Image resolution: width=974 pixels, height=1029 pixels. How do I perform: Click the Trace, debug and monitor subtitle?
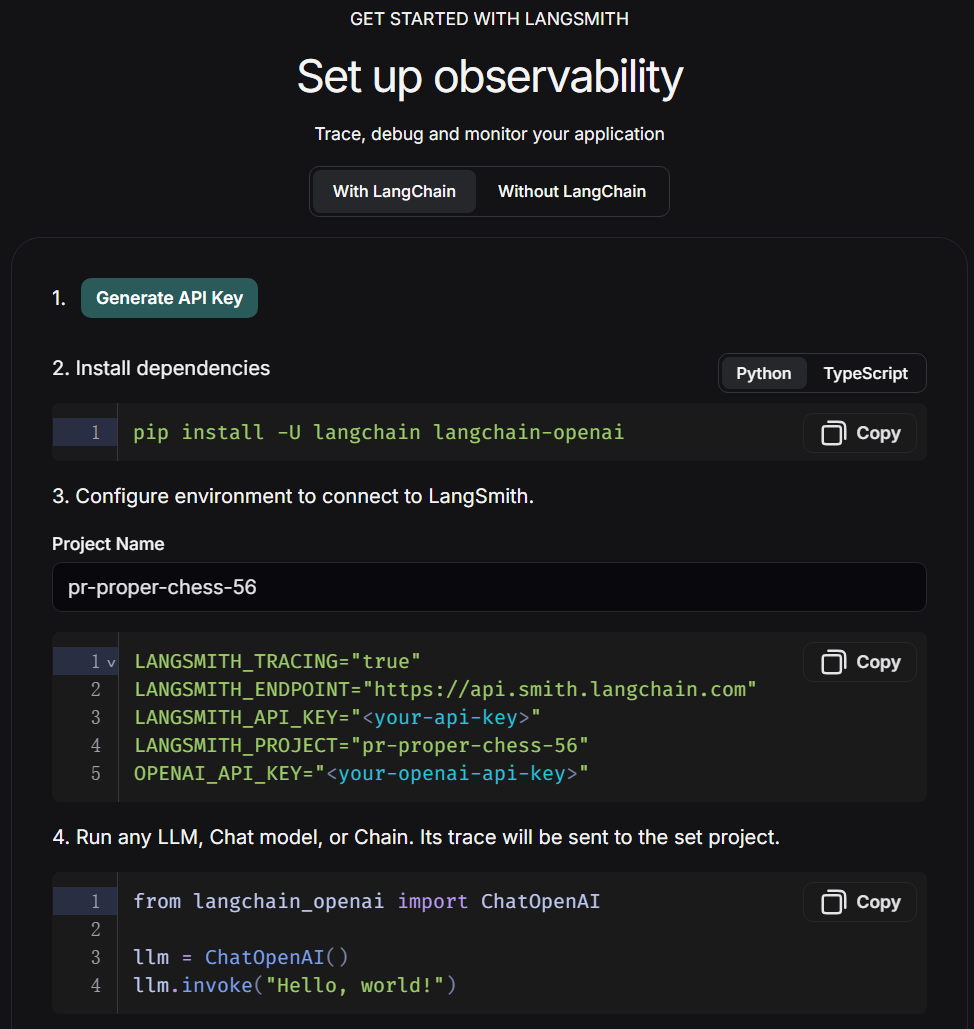coord(490,134)
